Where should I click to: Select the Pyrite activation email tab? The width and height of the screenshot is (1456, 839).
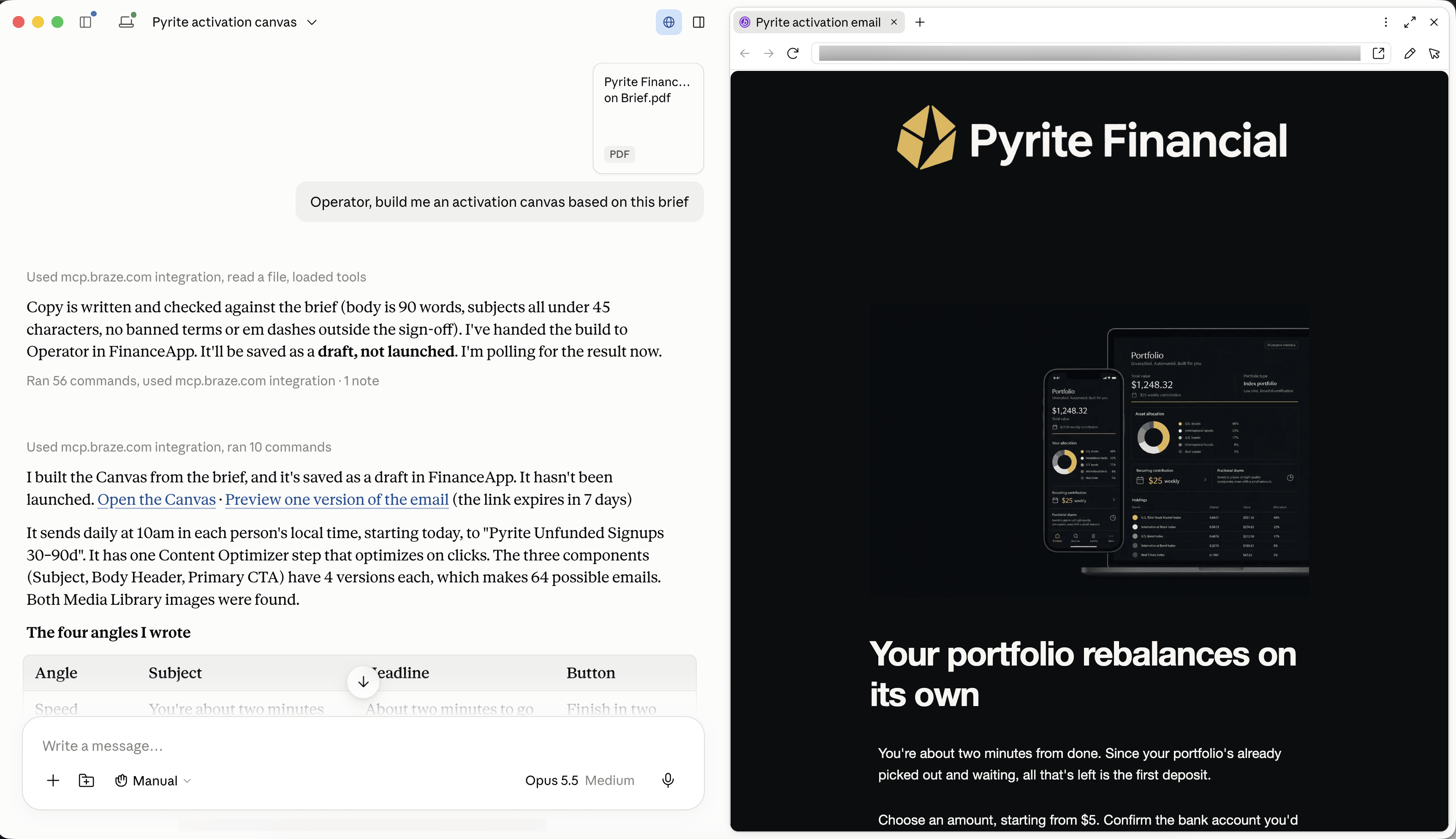pos(818,22)
